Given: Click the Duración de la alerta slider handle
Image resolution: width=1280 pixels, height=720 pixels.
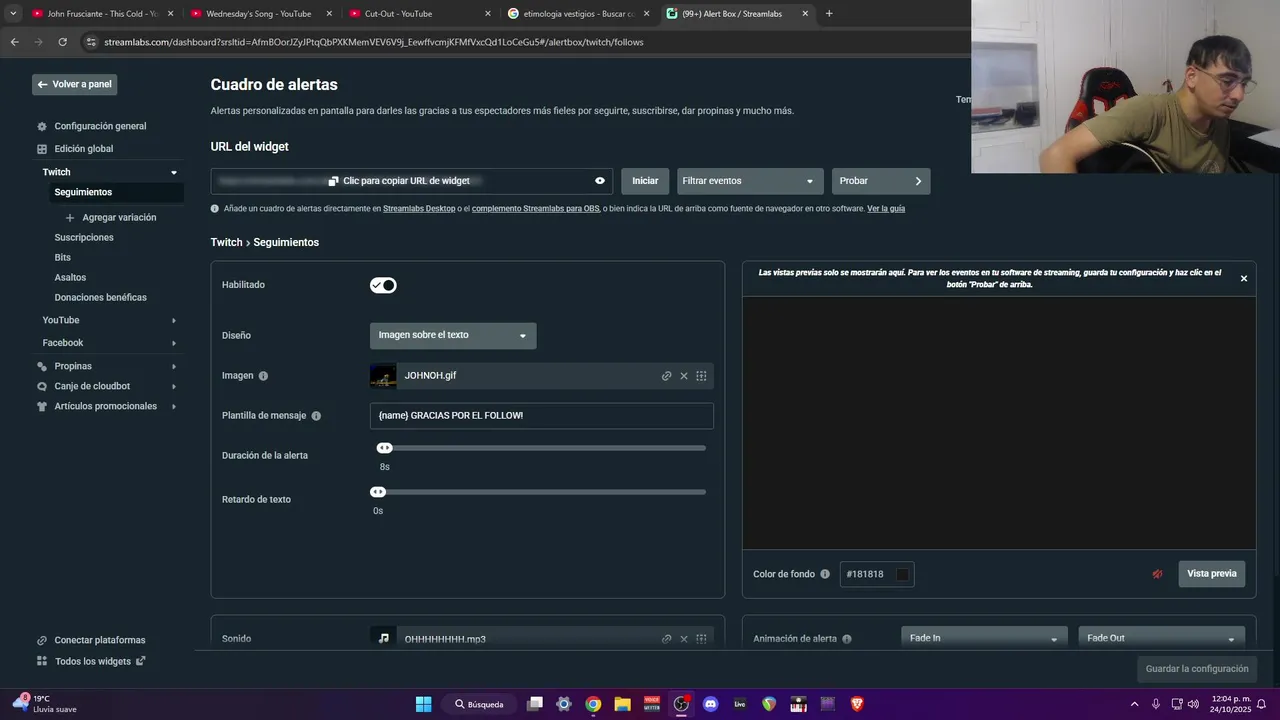Looking at the screenshot, I should tap(384, 448).
